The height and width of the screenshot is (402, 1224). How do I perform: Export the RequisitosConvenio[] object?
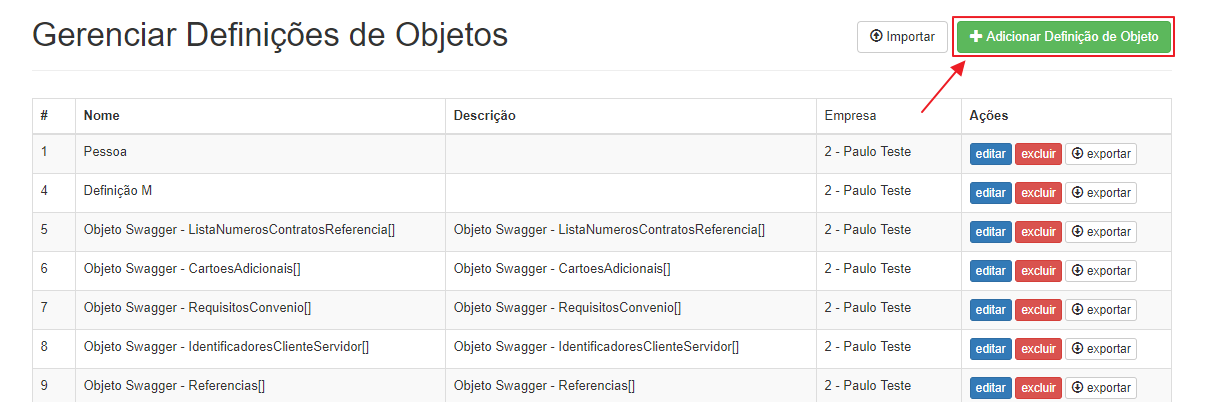pos(1101,310)
